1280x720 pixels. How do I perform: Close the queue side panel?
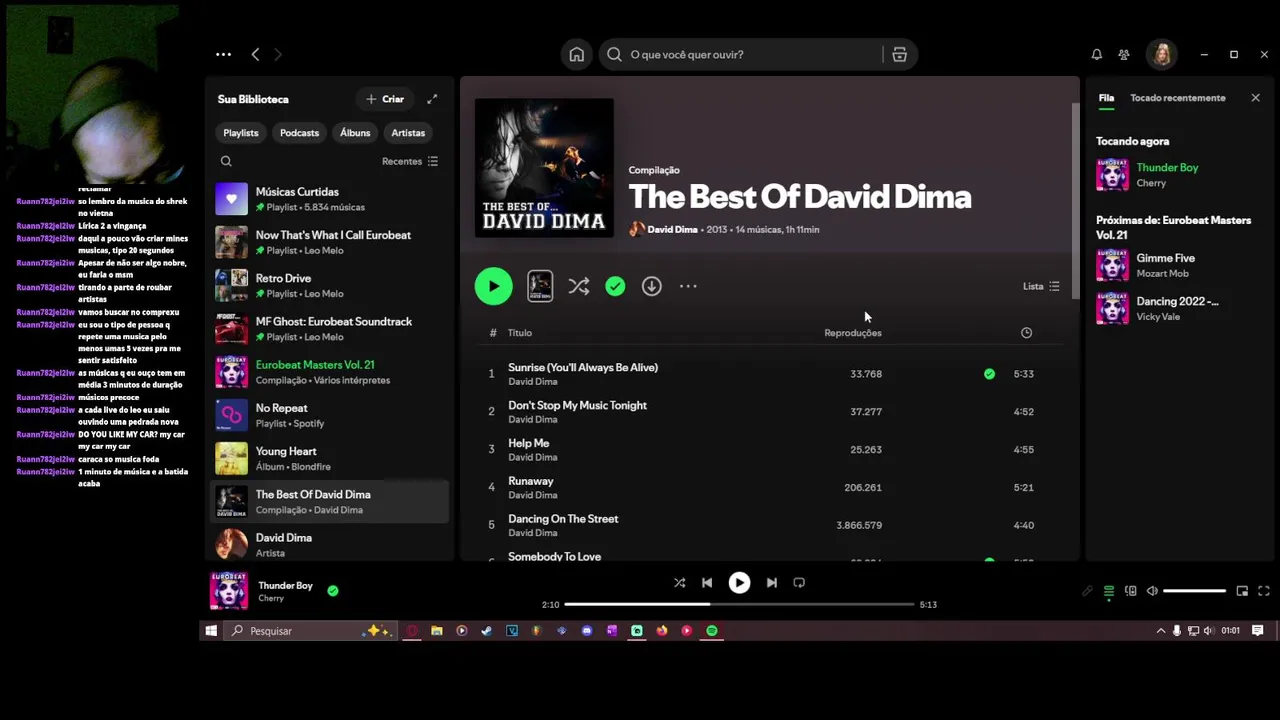point(1255,98)
